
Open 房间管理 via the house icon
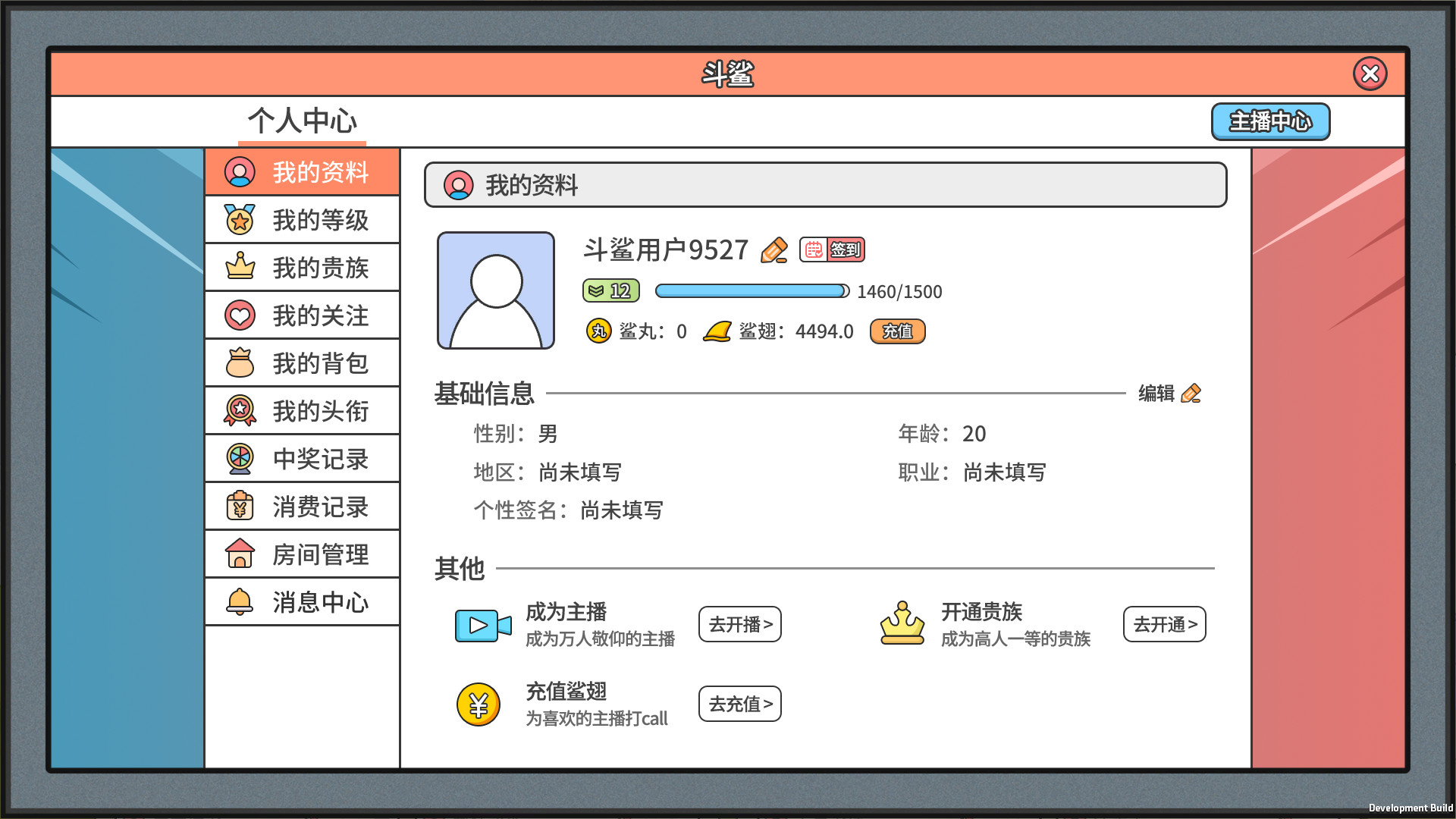(x=240, y=554)
